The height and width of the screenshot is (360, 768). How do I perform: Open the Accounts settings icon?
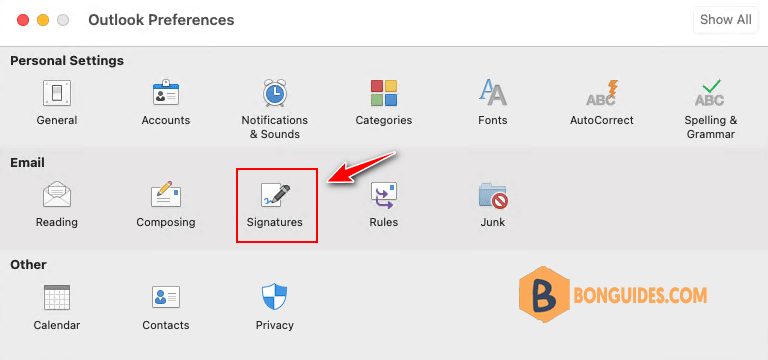(166, 93)
